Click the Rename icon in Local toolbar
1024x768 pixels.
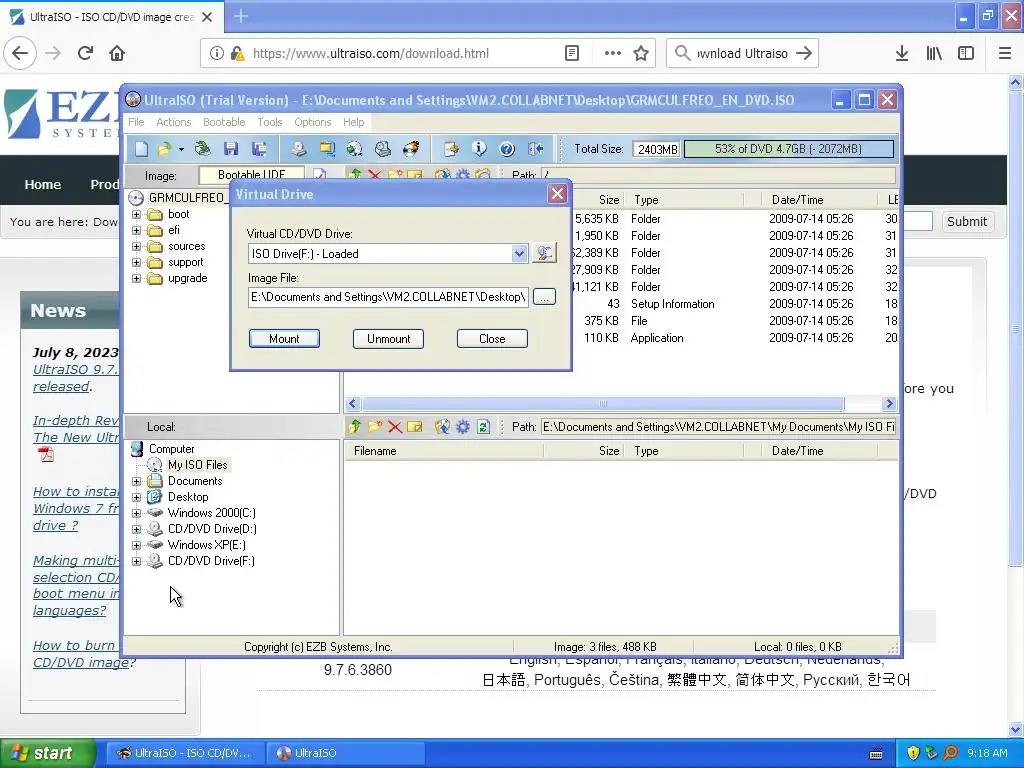pyautogui.click(x=415, y=427)
